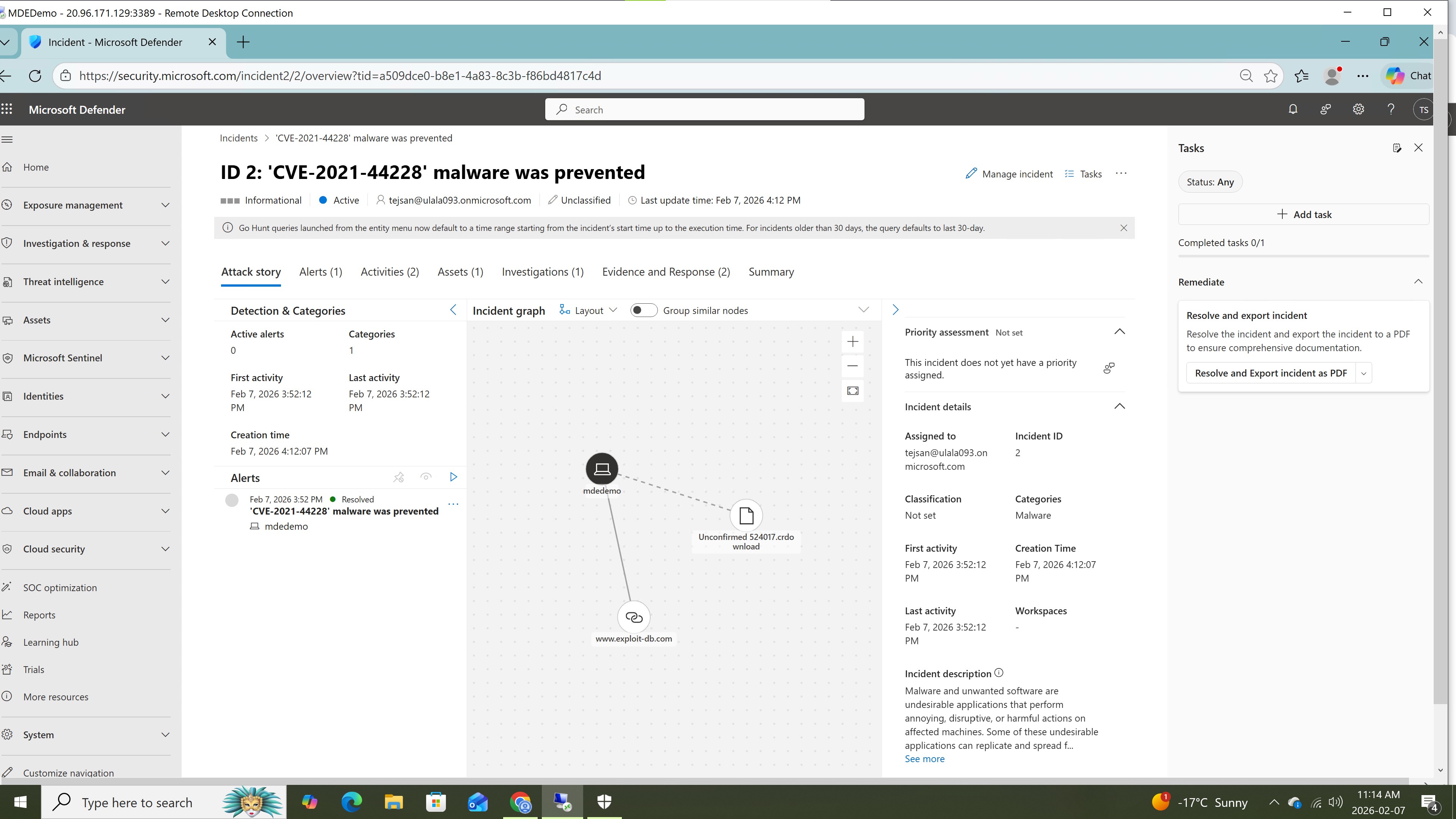Open the Layout dropdown
The image size is (1456, 819).
coord(589,310)
